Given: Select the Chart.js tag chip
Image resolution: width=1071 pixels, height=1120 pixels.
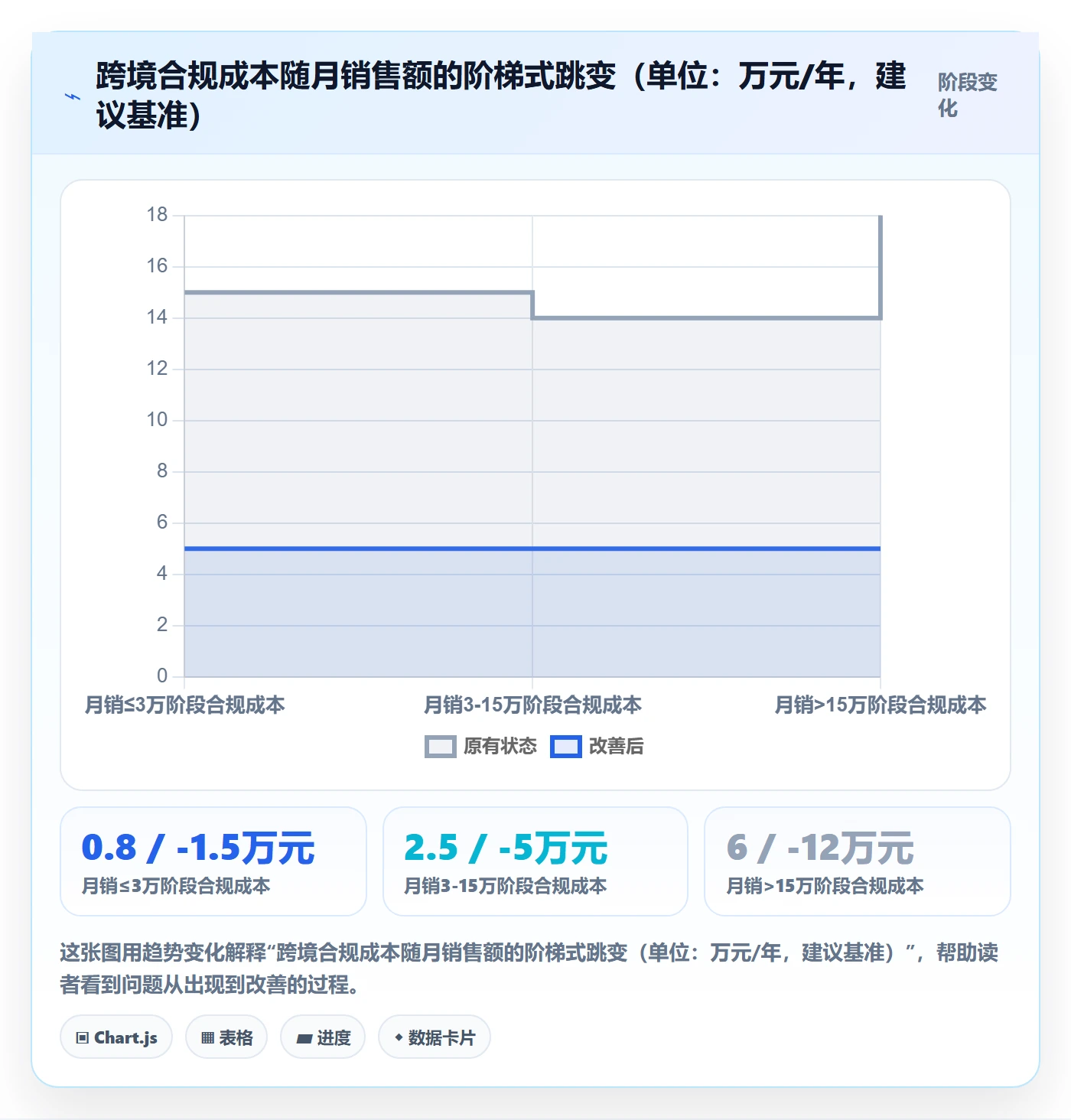Looking at the screenshot, I should point(116,1037).
